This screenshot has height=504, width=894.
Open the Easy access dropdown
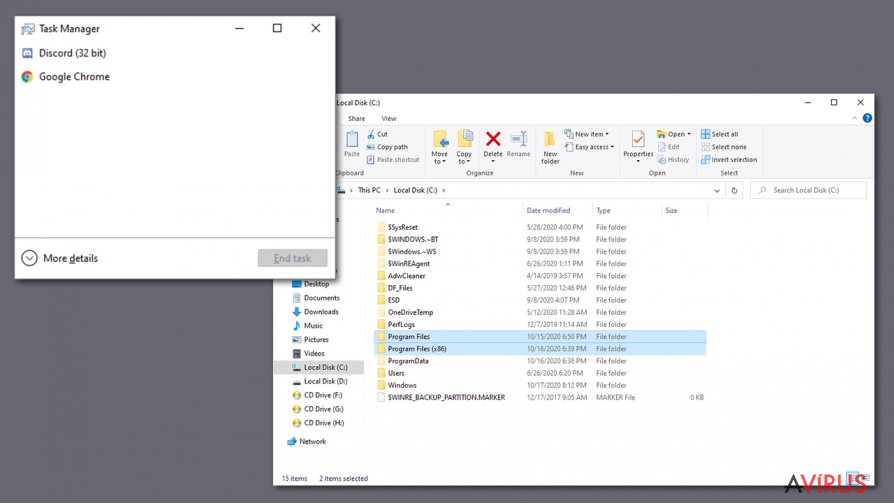click(591, 147)
